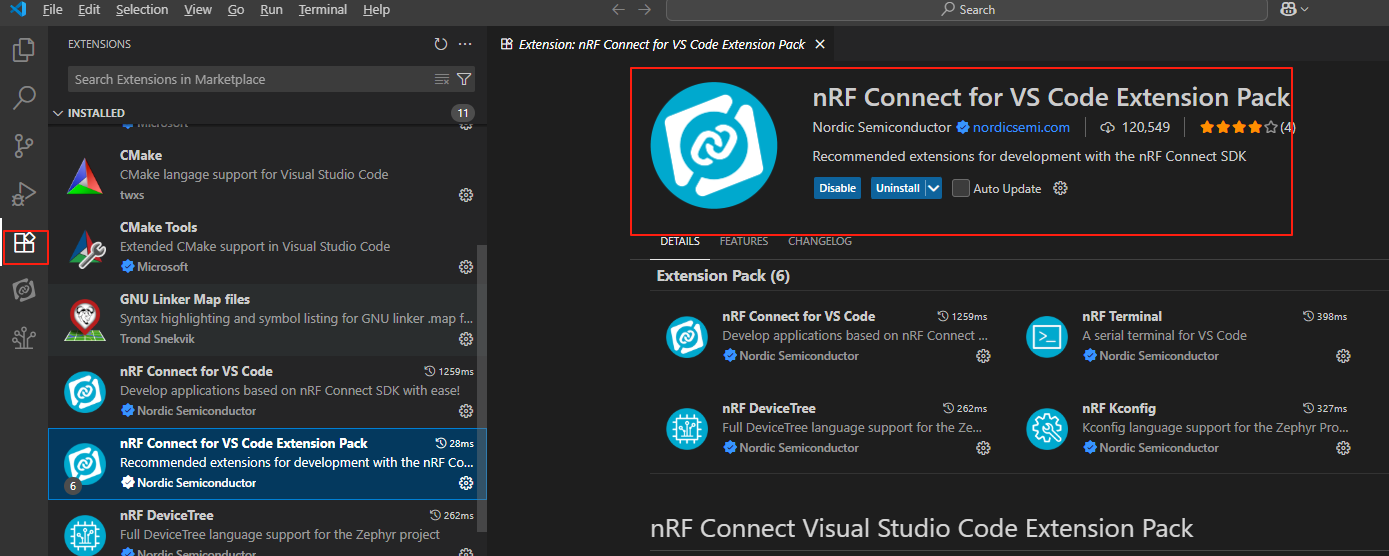Open manage gear for GNU Linker Map files
This screenshot has height=556, width=1389.
tap(466, 339)
